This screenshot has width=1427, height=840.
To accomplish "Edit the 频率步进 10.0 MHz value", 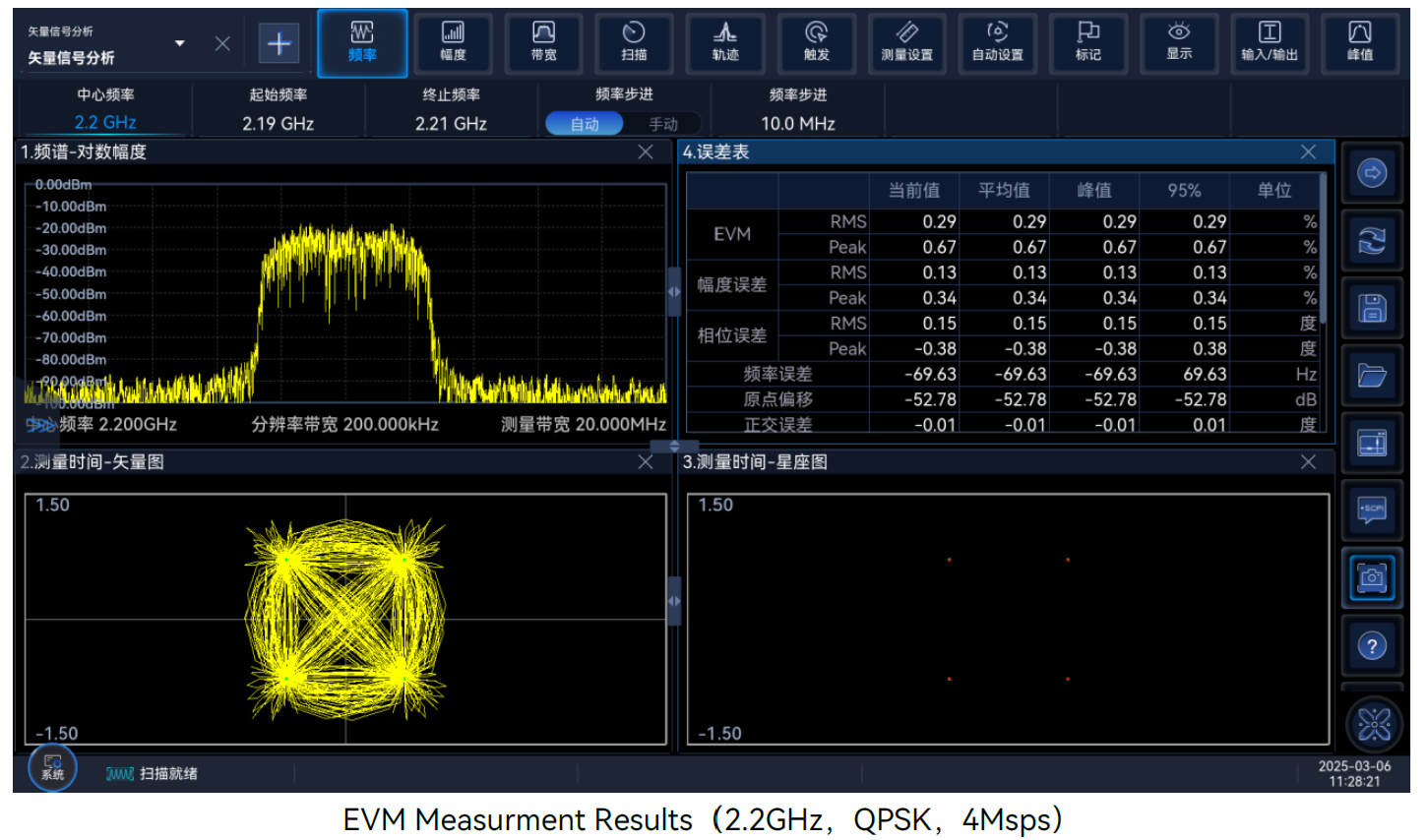I will [x=798, y=110].
